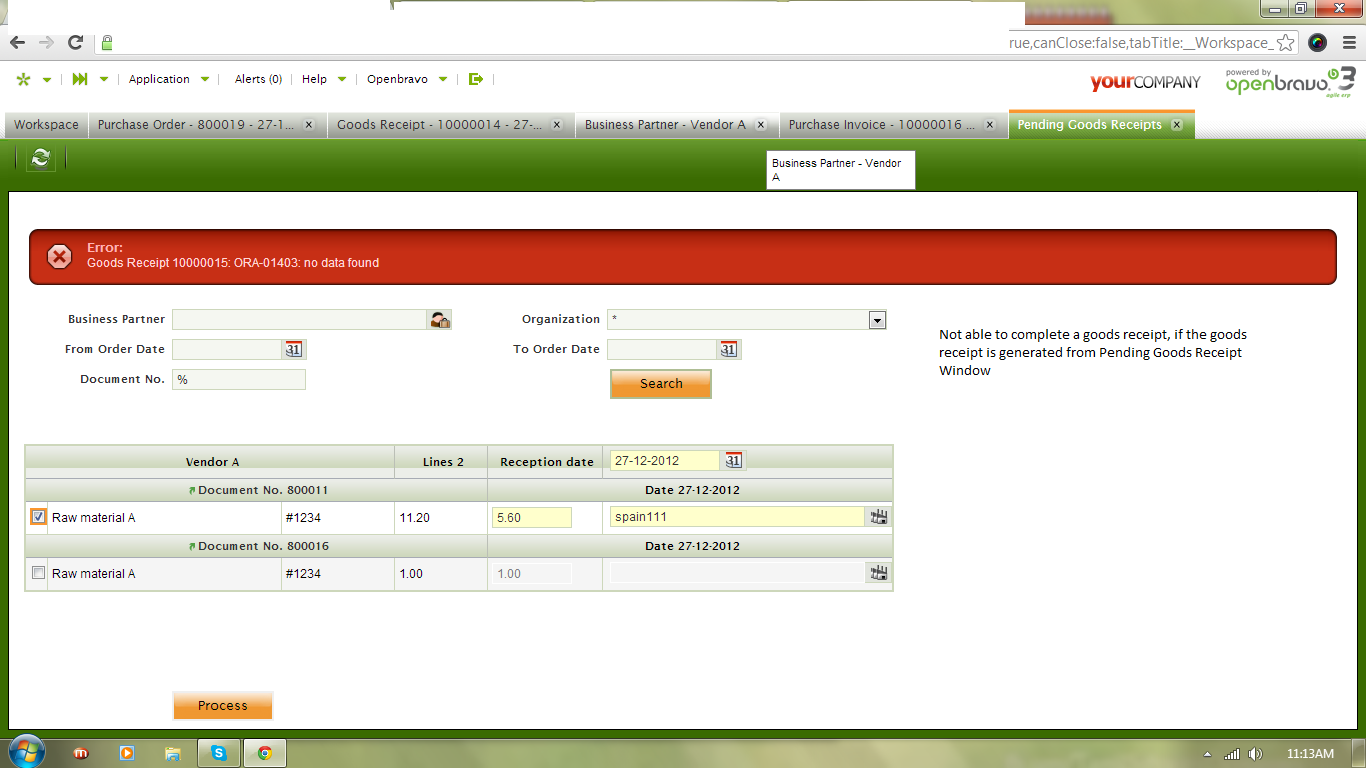The width and height of the screenshot is (1366, 768).
Task: Click the browser back arrow
Action: click(17, 42)
